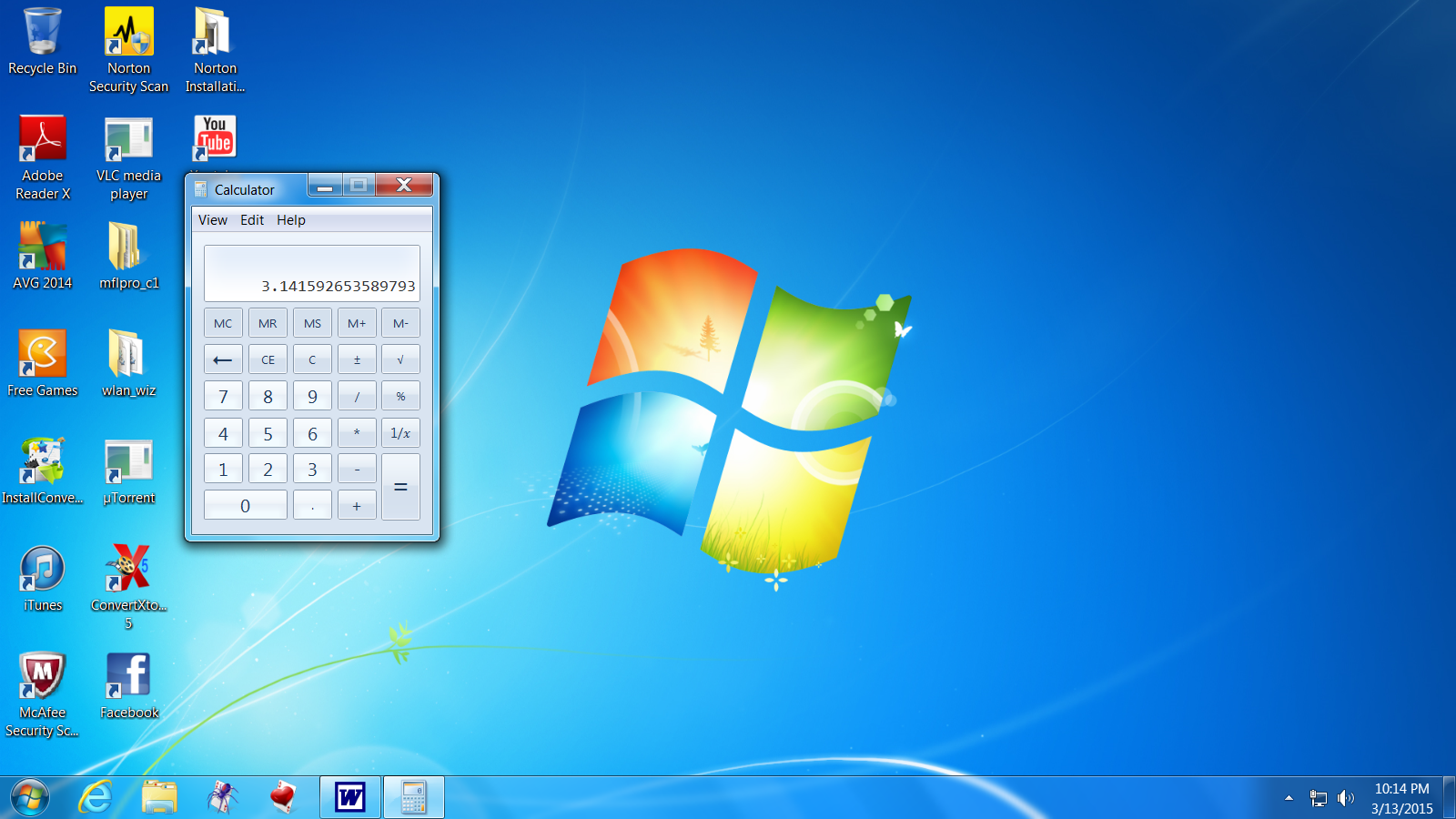Open McAfee Security Scan shortcut

(42, 694)
